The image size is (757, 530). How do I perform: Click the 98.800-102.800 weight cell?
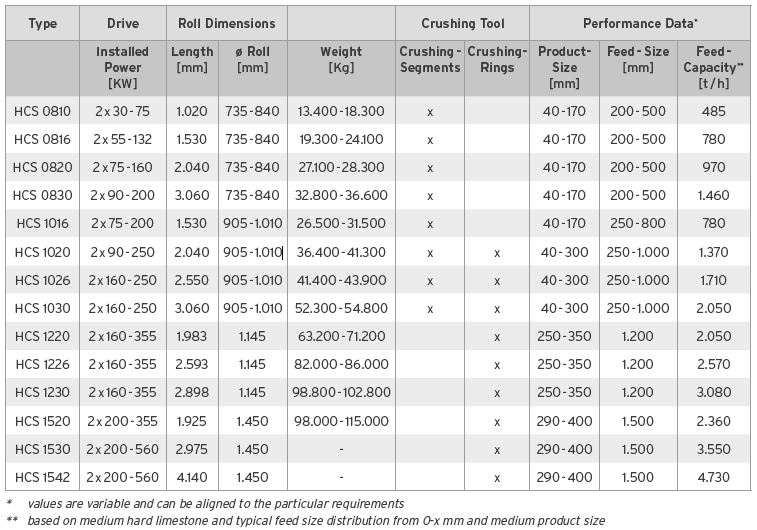pyautogui.click(x=341, y=393)
